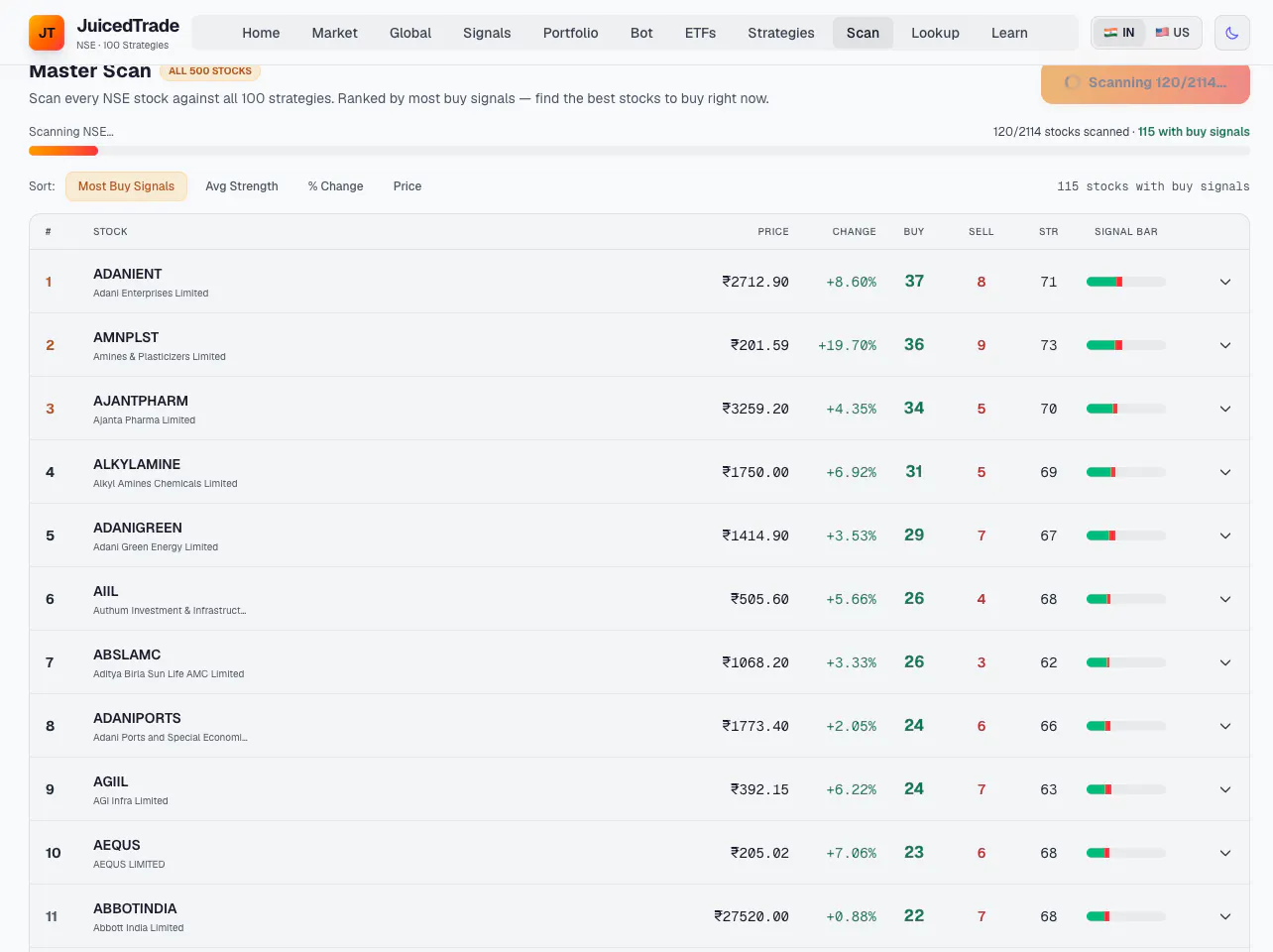Expand the ADANIENT row chevron

pos(1225,282)
